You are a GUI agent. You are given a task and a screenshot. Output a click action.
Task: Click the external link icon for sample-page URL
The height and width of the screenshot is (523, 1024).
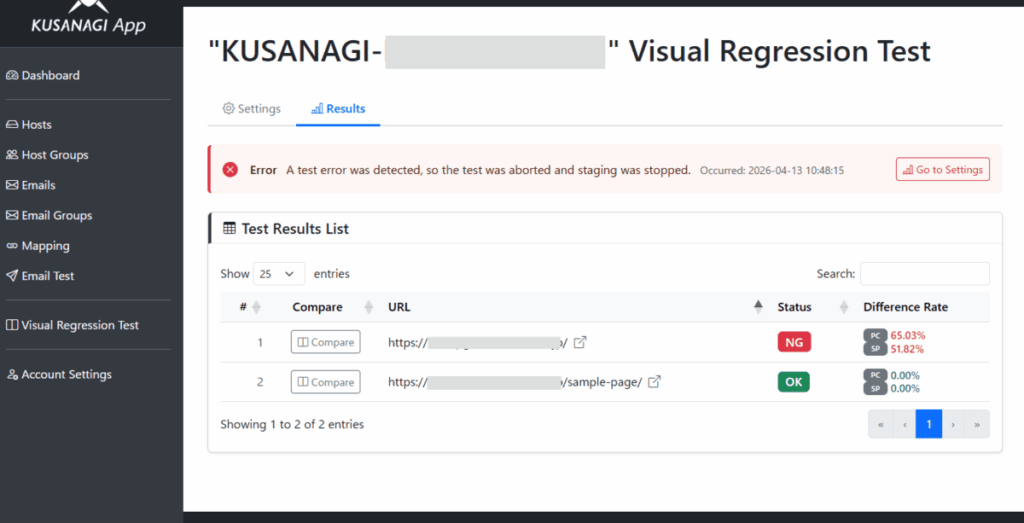click(655, 382)
